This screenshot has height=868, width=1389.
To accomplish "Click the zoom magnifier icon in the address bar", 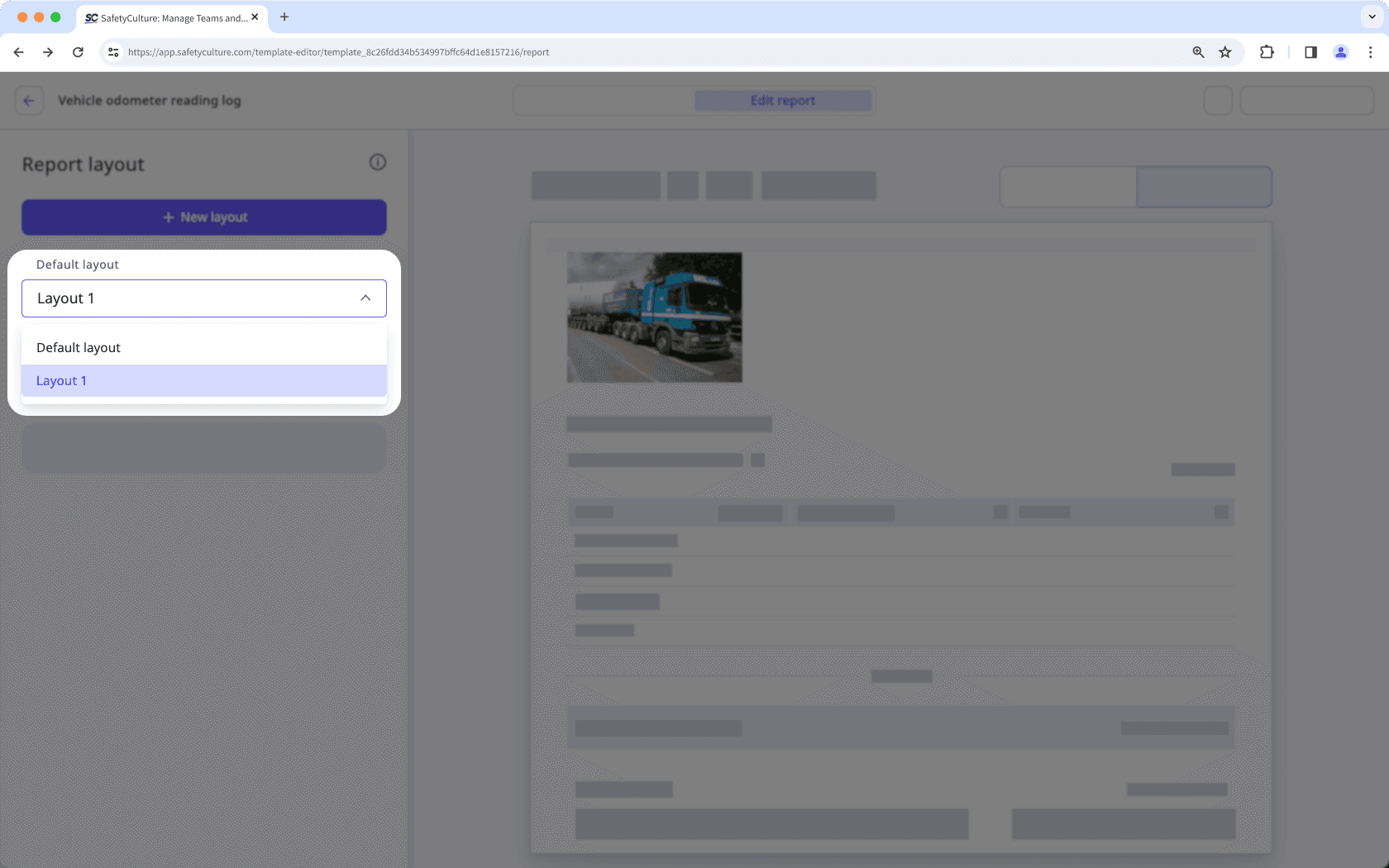I will [x=1197, y=51].
